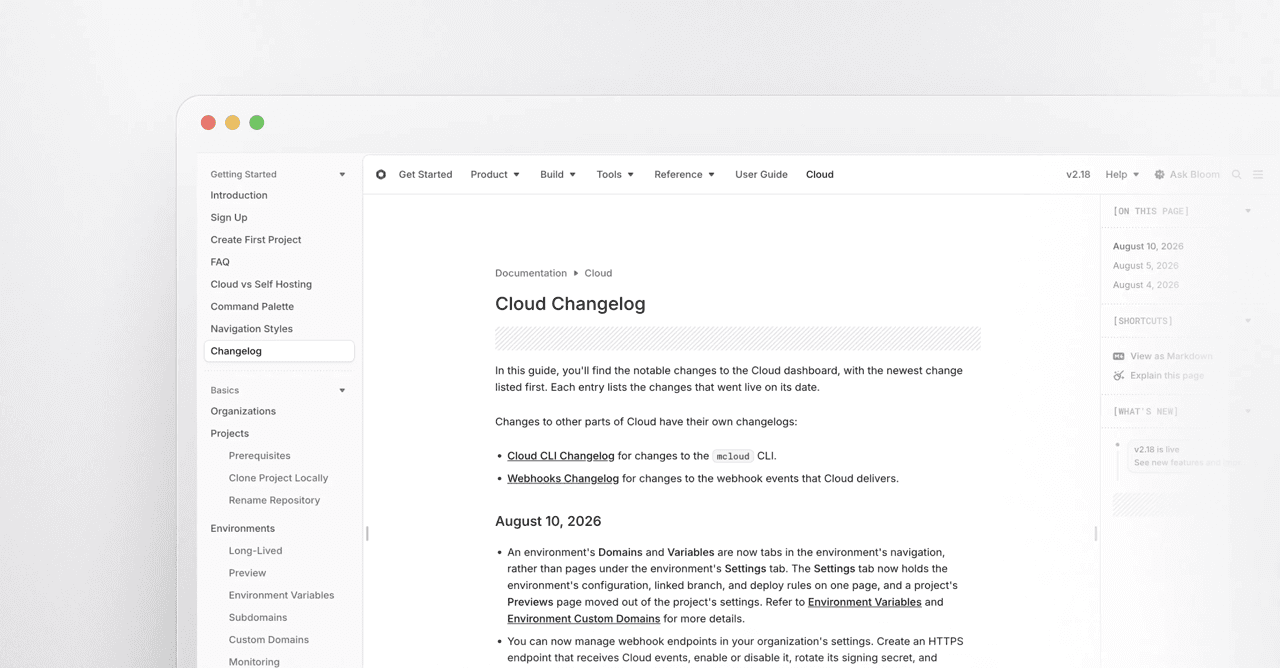The image size is (1280, 668).
Task: Expand the Build dropdown menu
Action: [x=558, y=174]
